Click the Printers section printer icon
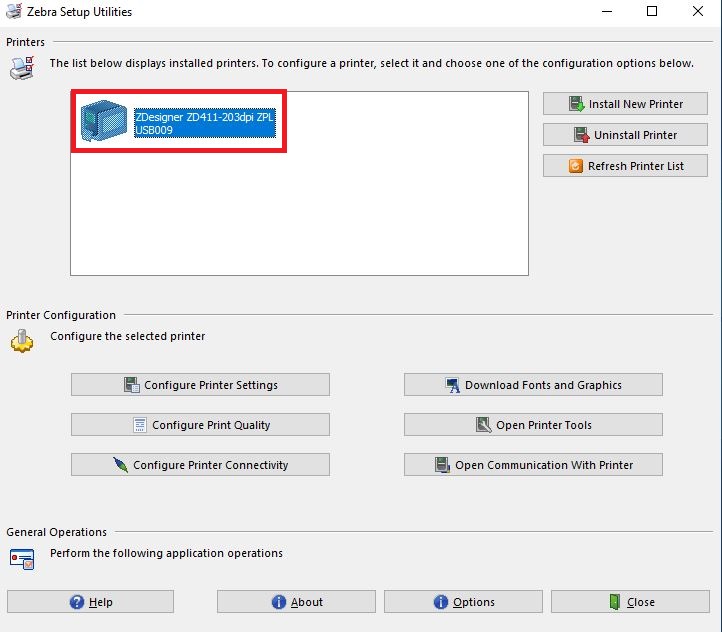The width and height of the screenshot is (722, 632). tap(22, 68)
